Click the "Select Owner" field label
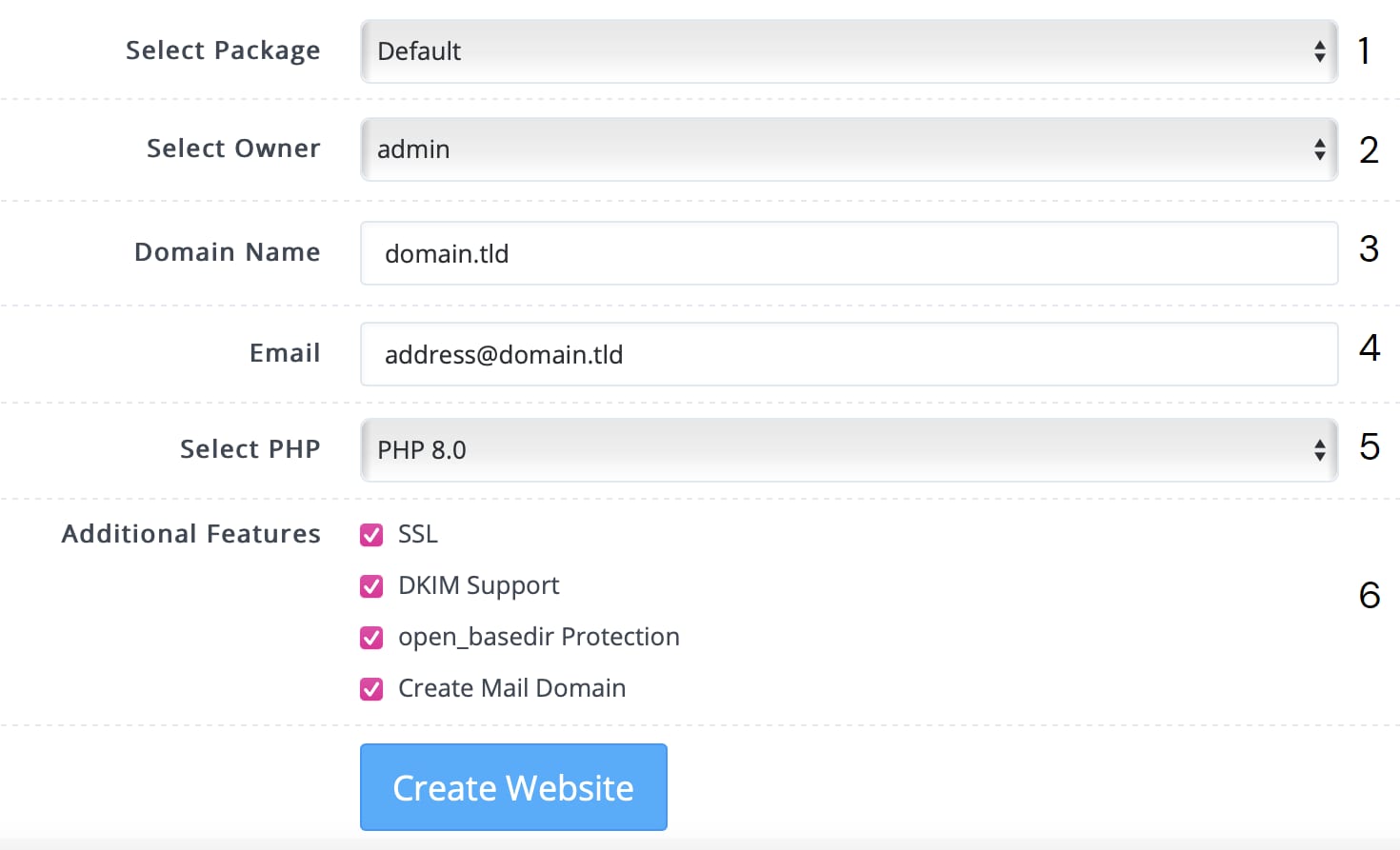 coord(233,148)
